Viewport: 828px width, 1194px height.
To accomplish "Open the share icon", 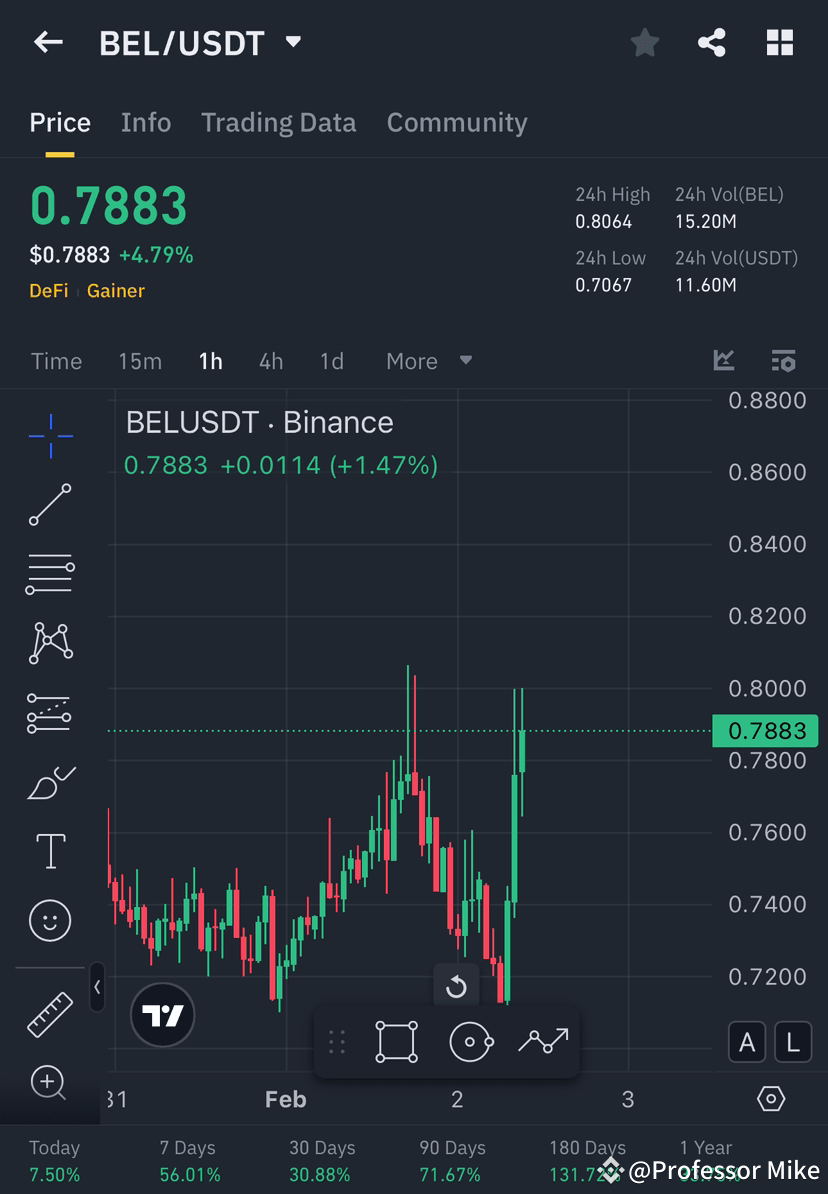I will (711, 42).
